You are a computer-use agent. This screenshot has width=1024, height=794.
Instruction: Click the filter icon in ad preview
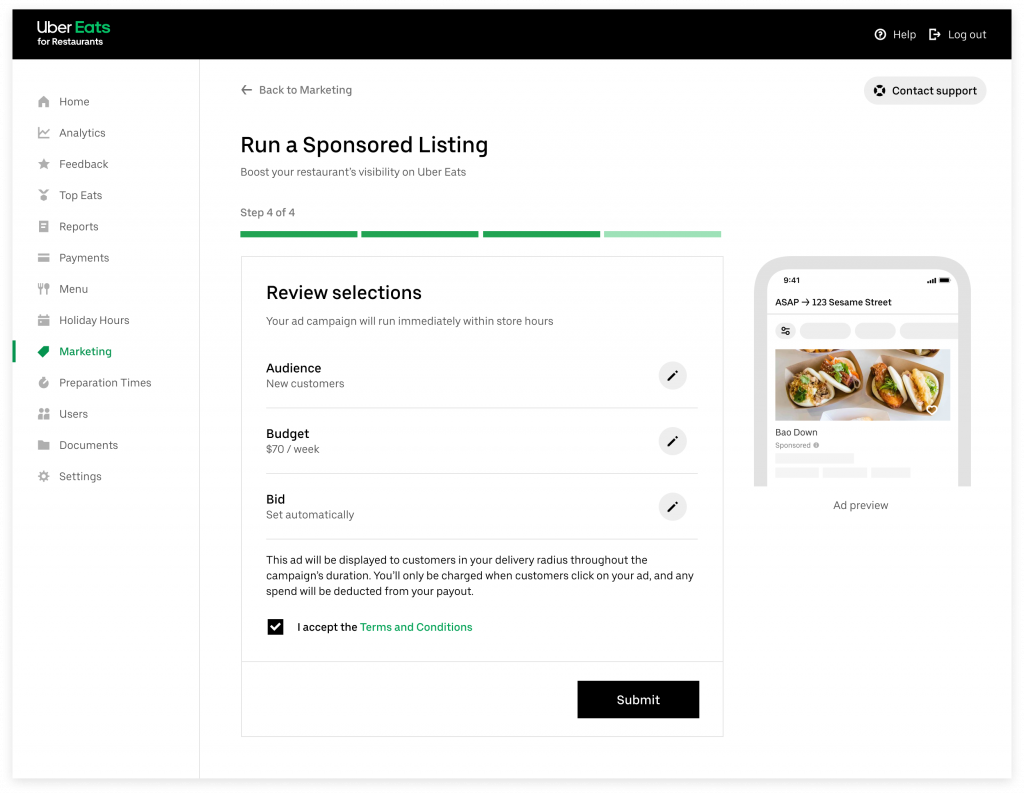(x=786, y=331)
